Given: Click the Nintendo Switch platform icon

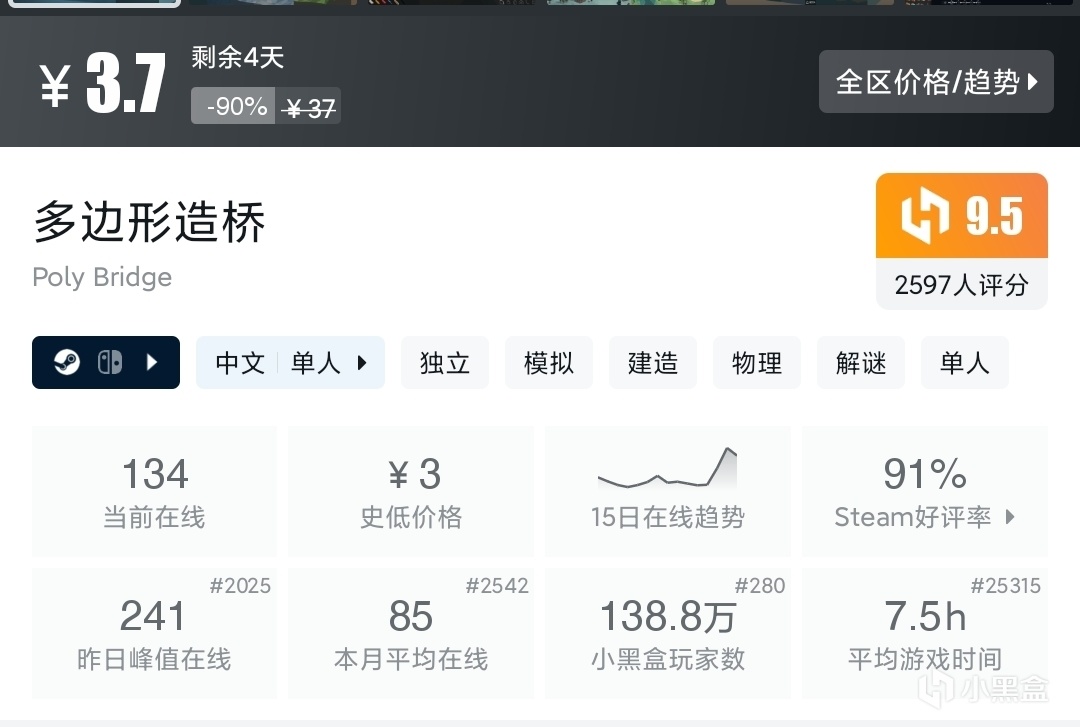Looking at the screenshot, I should pos(110,362).
